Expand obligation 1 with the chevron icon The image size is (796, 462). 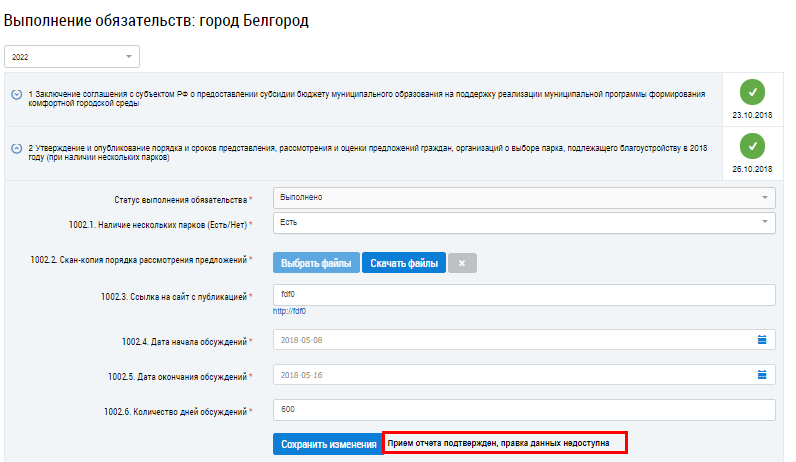[x=17, y=94]
